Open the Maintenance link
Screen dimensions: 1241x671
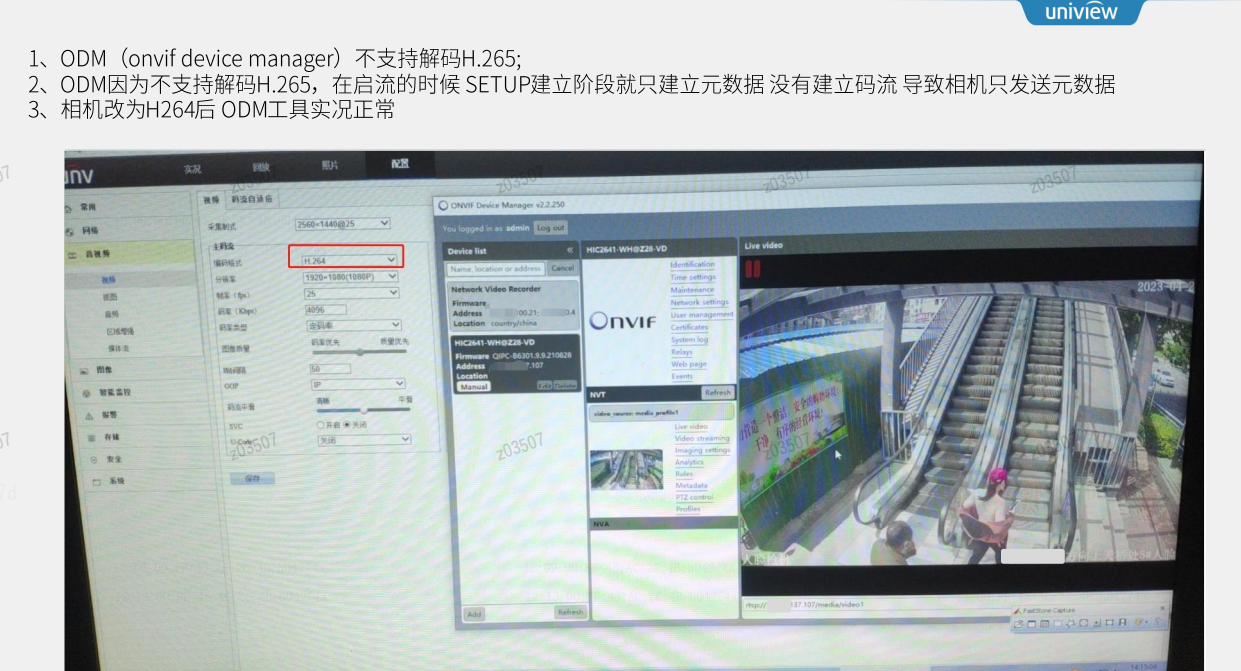point(692,290)
